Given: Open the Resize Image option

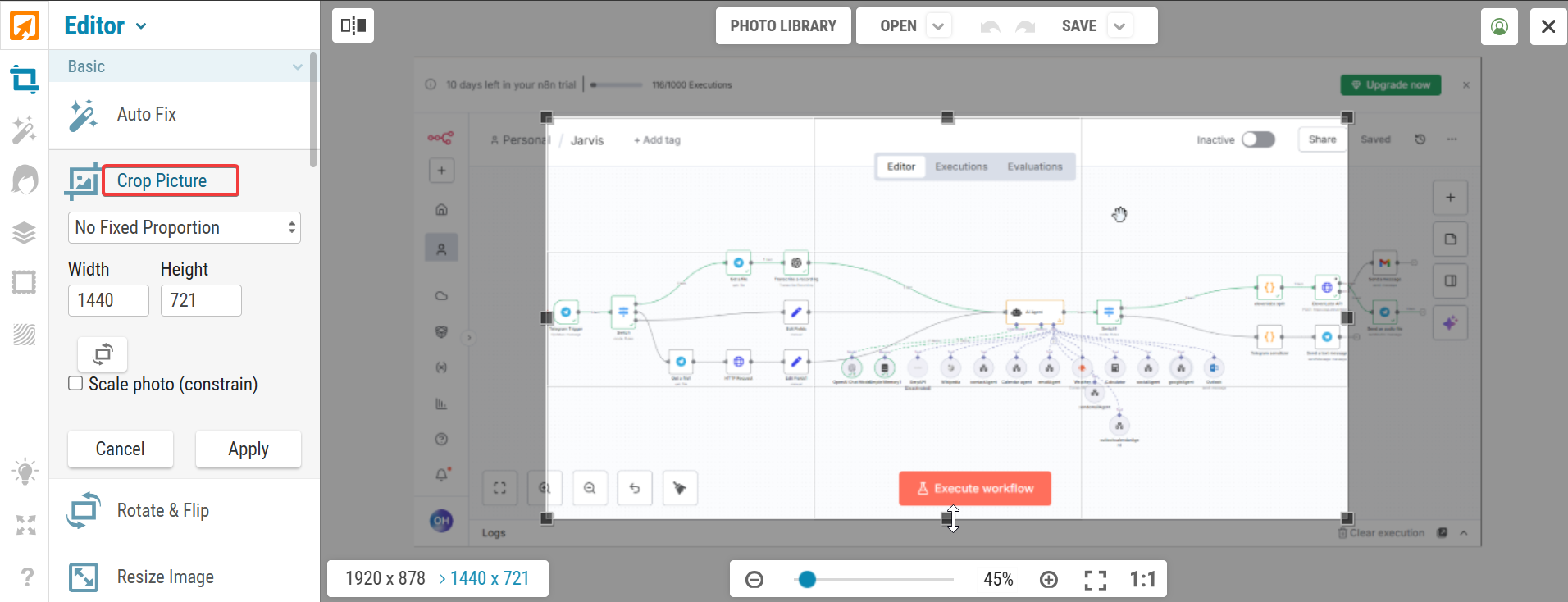Looking at the screenshot, I should (166, 577).
